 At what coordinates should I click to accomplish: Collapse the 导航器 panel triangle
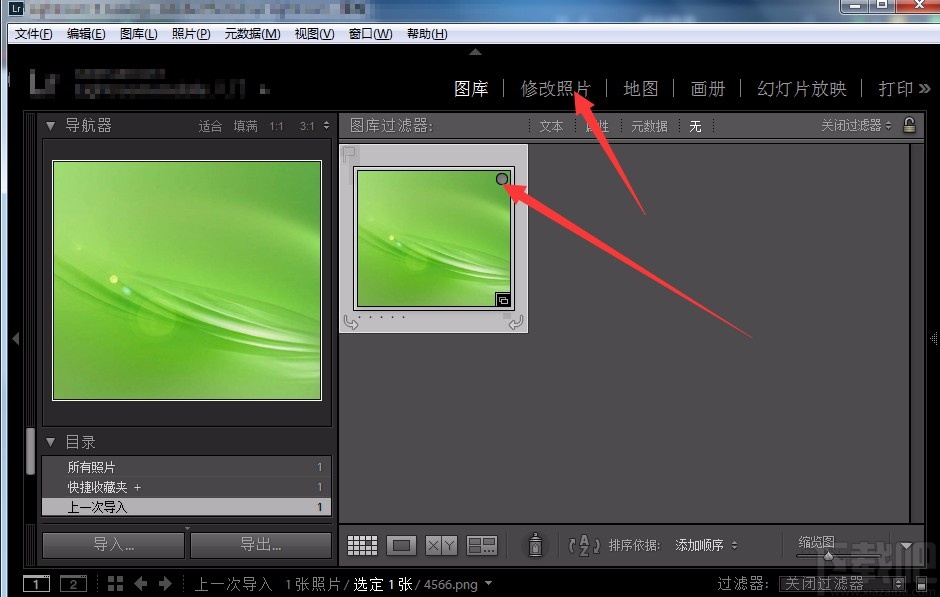pyautogui.click(x=50, y=125)
